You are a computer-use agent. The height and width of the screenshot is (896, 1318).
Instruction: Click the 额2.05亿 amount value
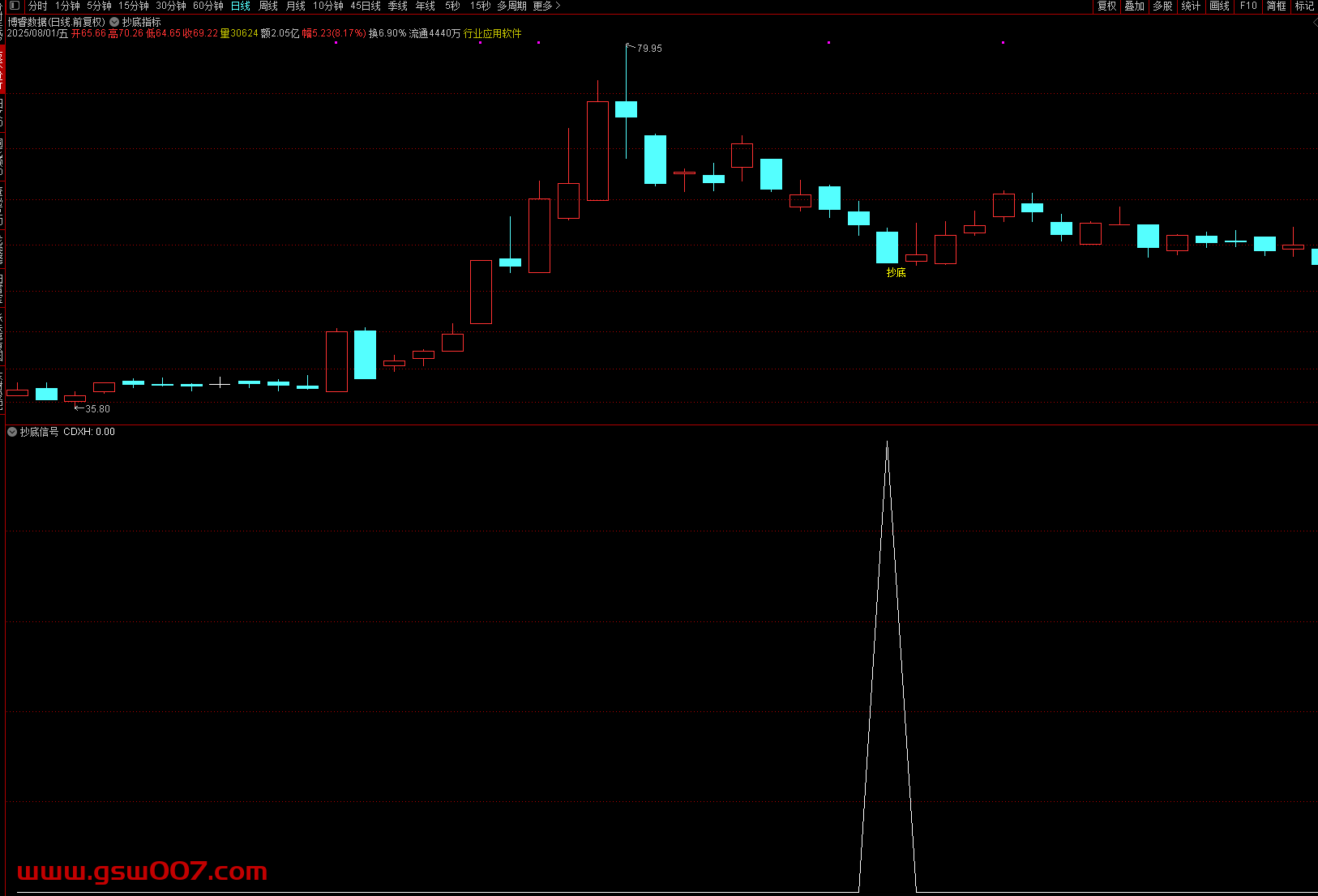(280, 33)
